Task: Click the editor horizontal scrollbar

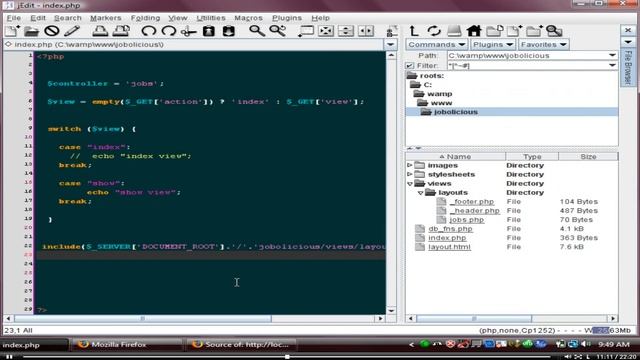Action: point(194,318)
